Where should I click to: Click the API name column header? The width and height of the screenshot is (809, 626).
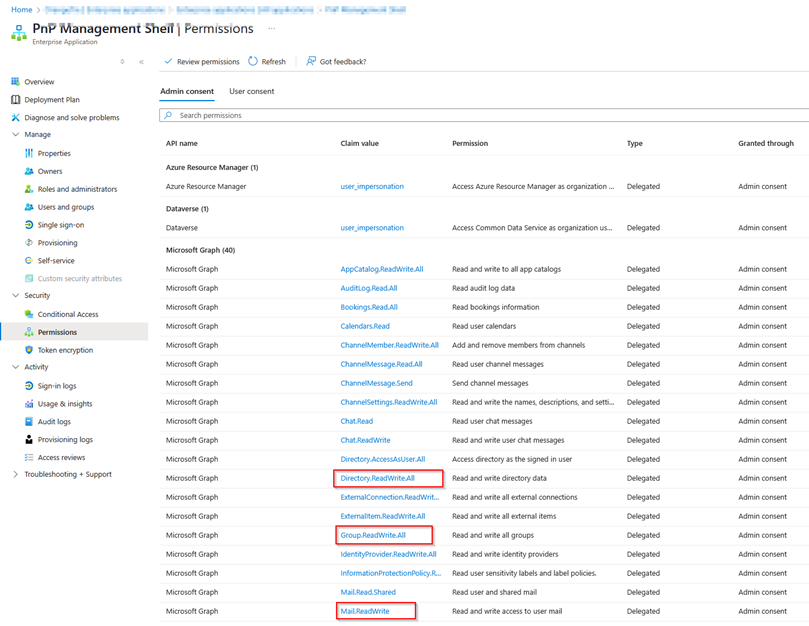pos(182,143)
